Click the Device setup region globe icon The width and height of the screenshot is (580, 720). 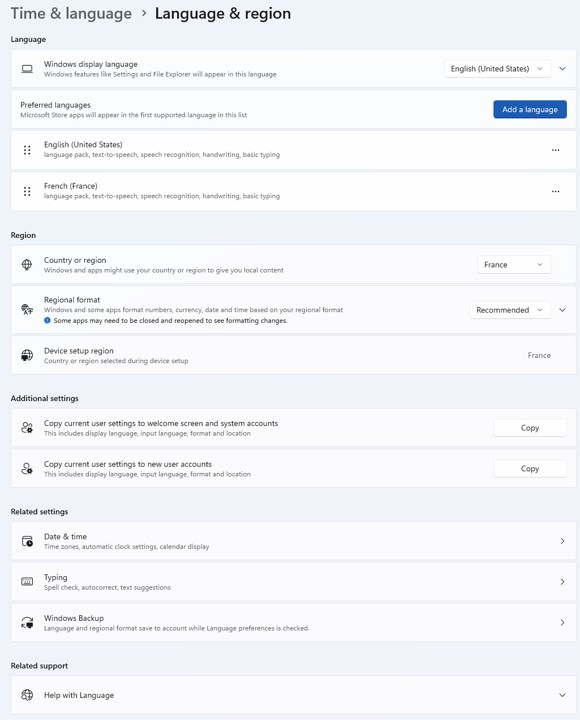[27, 355]
